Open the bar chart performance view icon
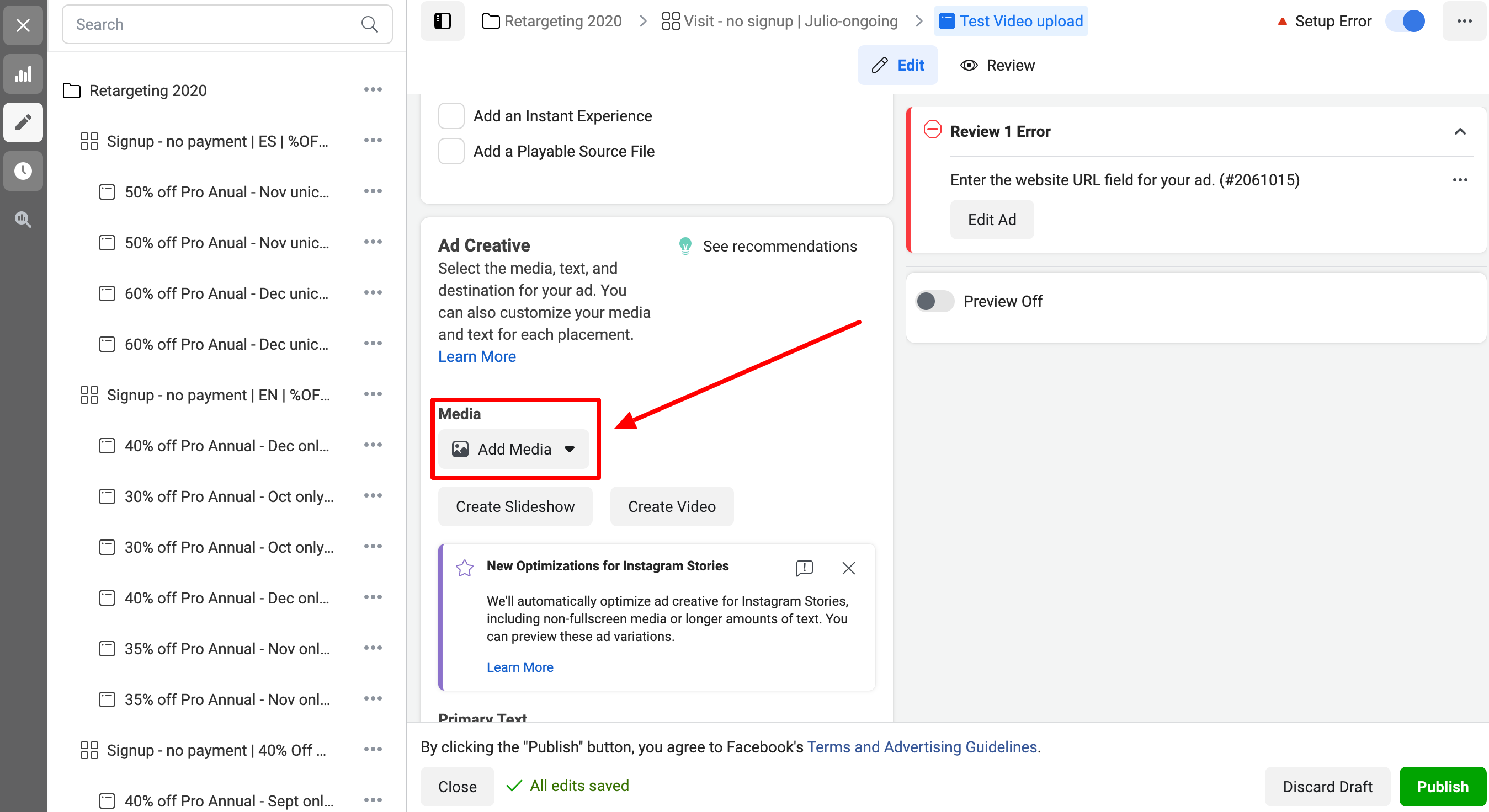1489x812 pixels. coord(23,74)
